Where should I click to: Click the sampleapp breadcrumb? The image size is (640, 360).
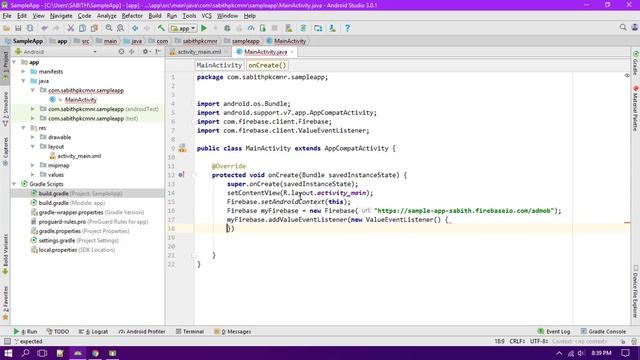[245, 41]
